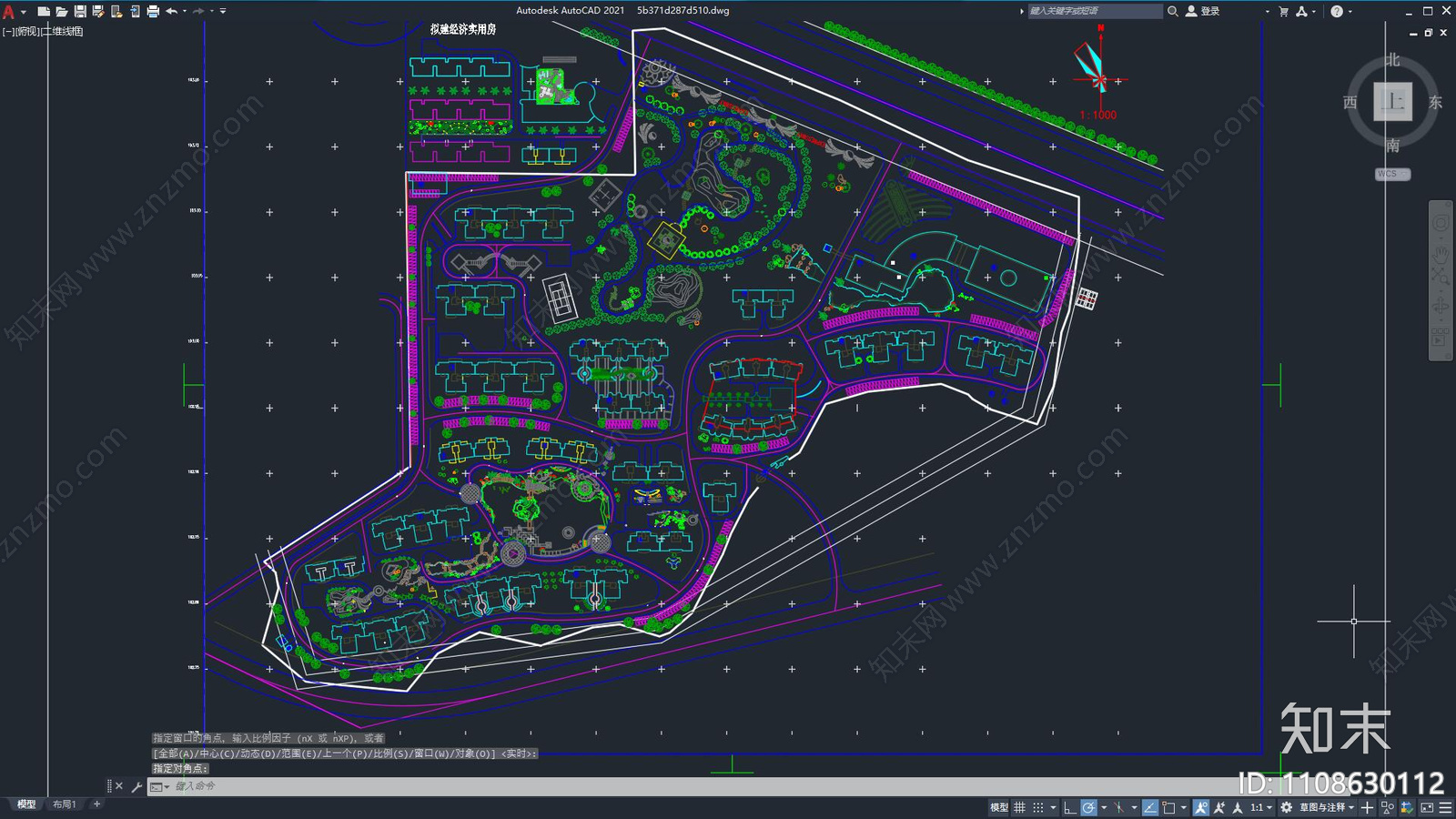
Task: Expand the object snap settings arrow
Action: [x=1184, y=807]
